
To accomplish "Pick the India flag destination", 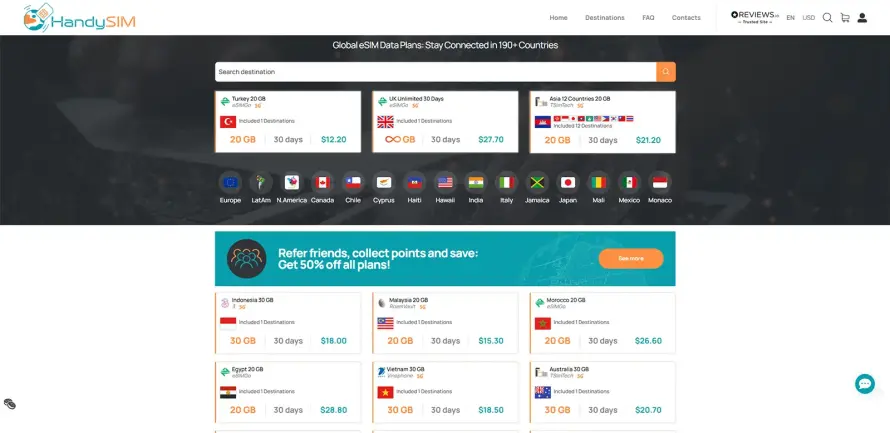I will tap(476, 182).
